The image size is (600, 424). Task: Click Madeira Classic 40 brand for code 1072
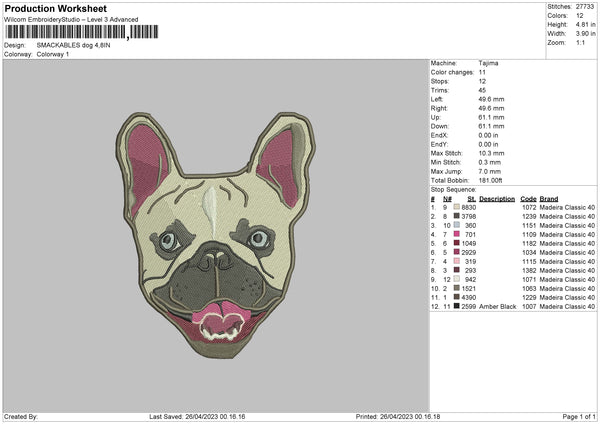[567, 207]
